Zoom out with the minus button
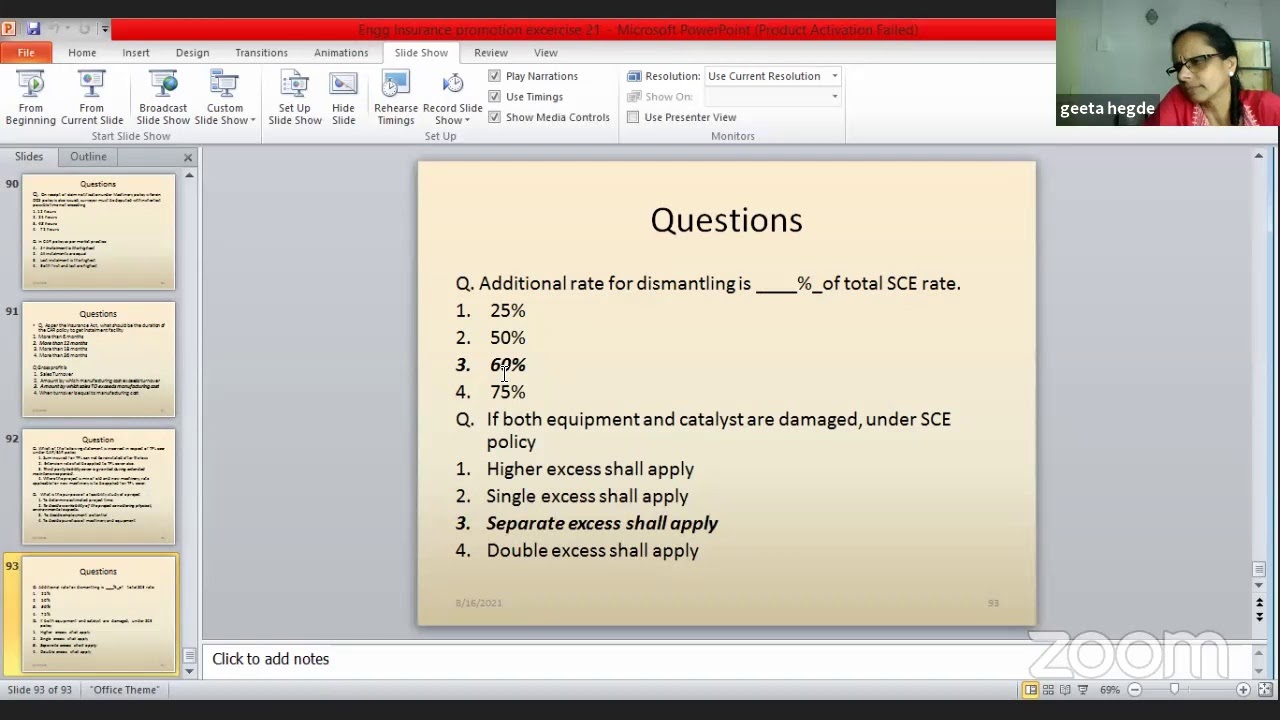The height and width of the screenshot is (720, 1280). [x=1135, y=689]
